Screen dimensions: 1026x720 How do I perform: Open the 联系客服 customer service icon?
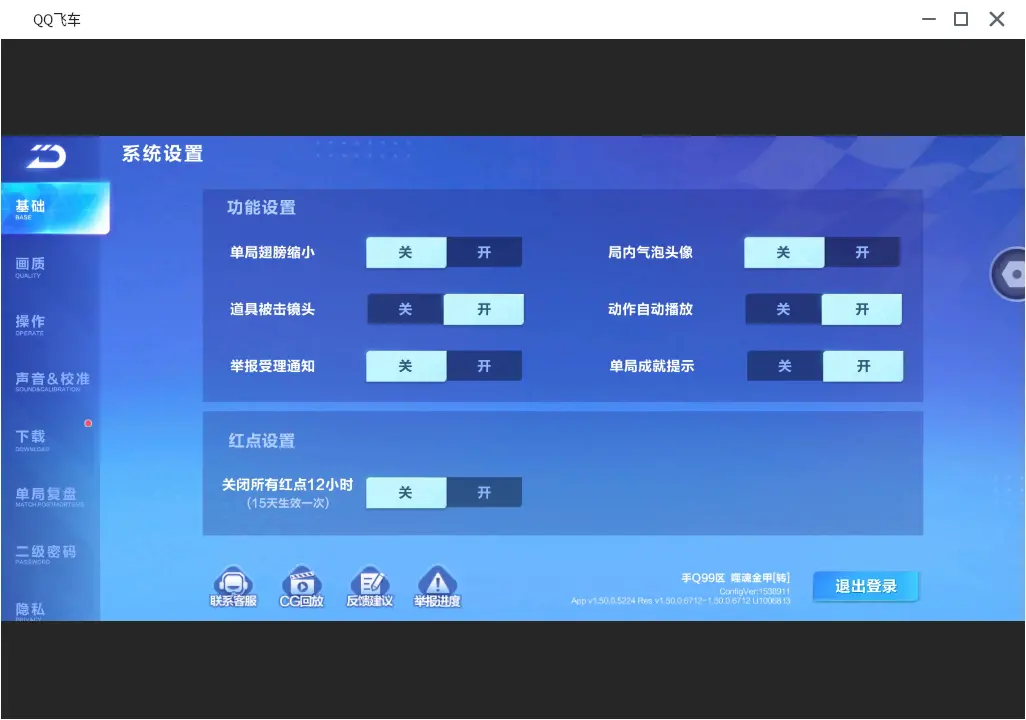[x=233, y=586]
